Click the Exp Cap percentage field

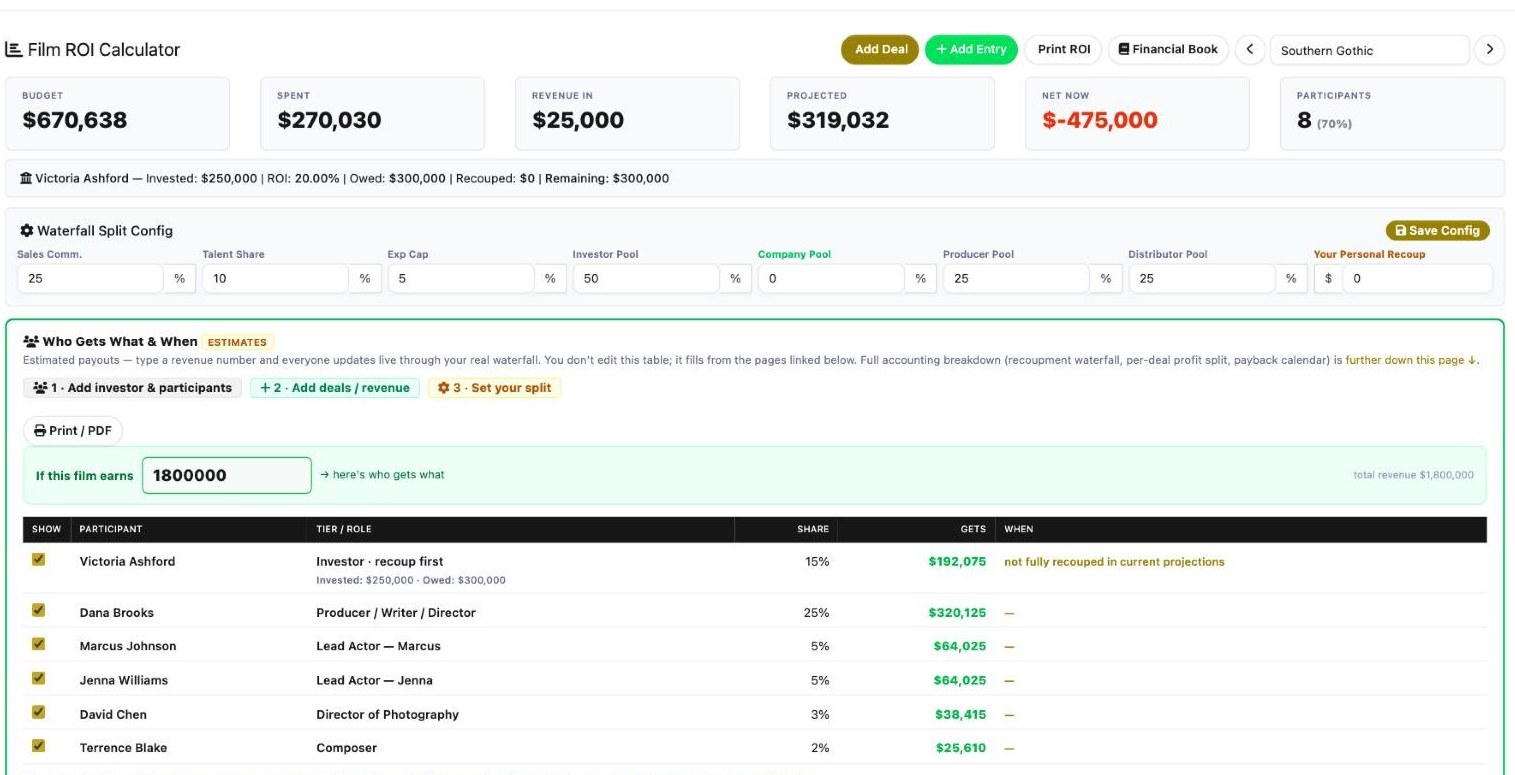point(460,279)
